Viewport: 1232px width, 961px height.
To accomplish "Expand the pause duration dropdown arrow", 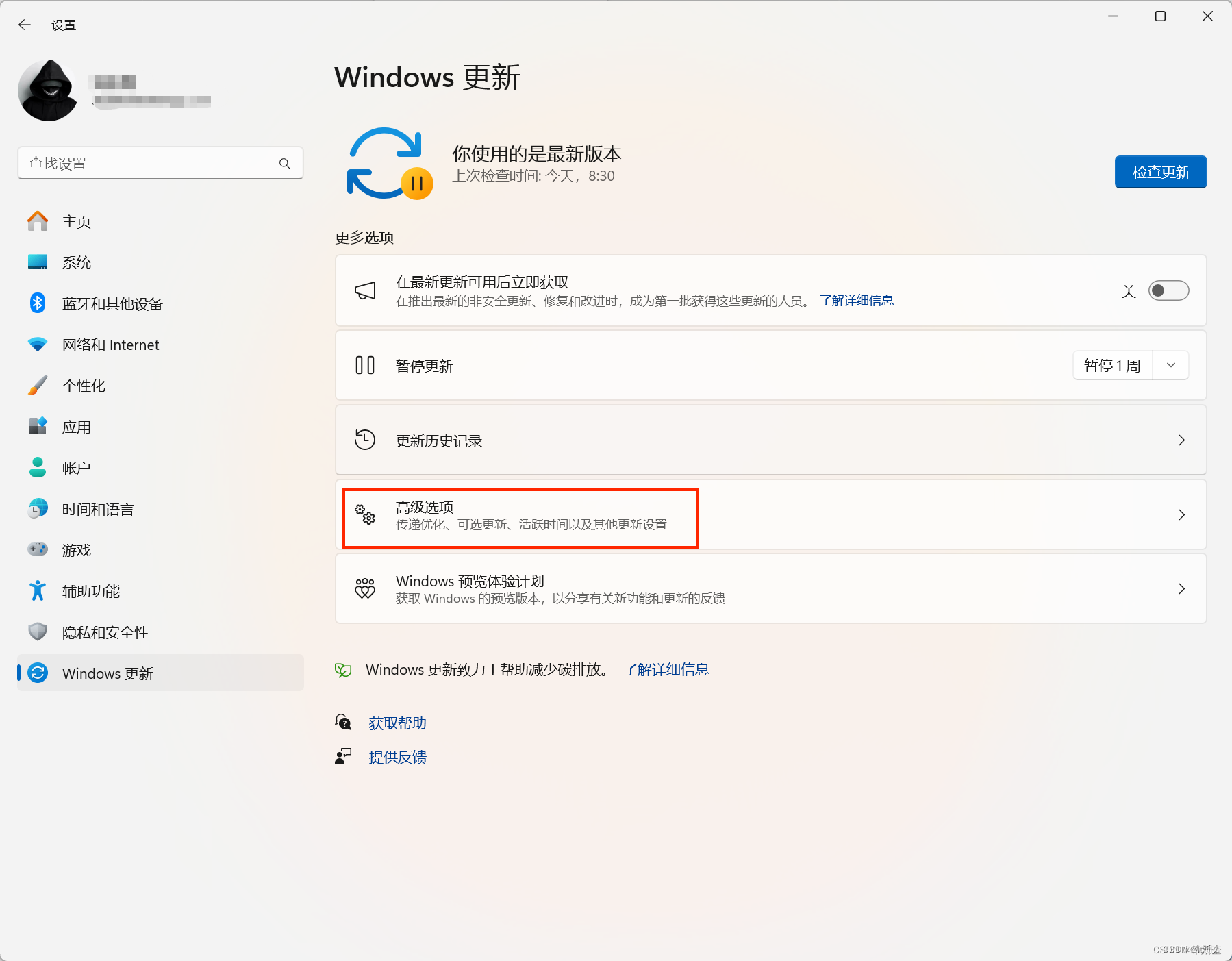I will 1171,365.
